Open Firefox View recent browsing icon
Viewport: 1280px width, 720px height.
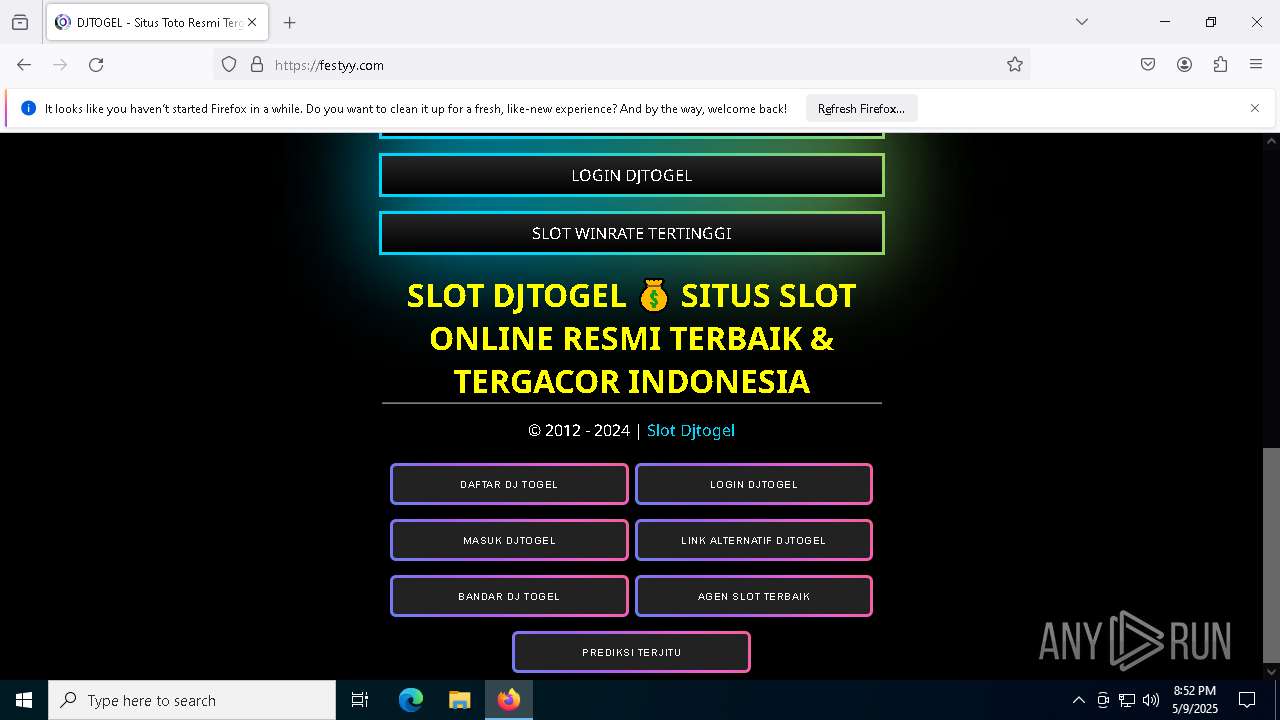coord(20,22)
